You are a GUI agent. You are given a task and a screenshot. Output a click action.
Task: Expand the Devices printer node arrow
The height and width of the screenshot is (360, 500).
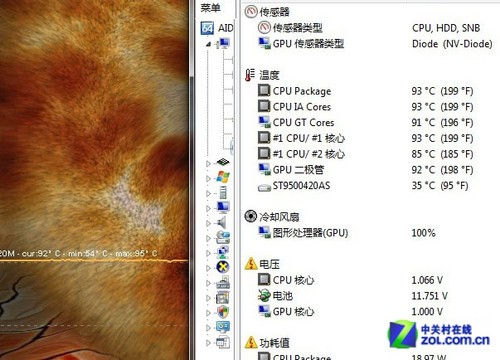click(x=208, y=283)
